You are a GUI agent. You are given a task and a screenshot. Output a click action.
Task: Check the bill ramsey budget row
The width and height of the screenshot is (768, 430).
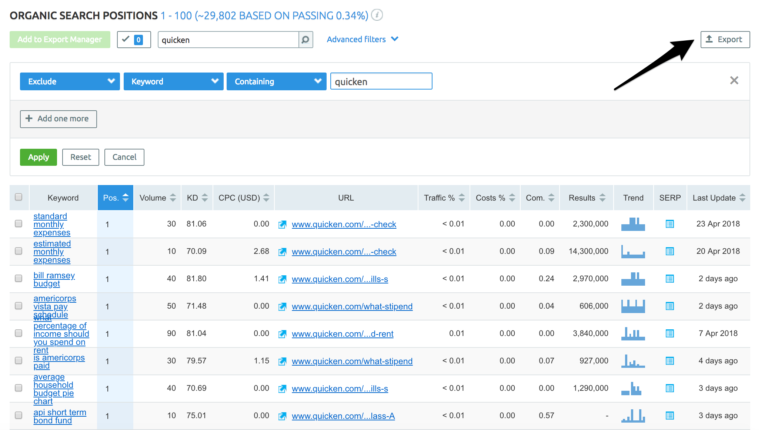click(19, 278)
